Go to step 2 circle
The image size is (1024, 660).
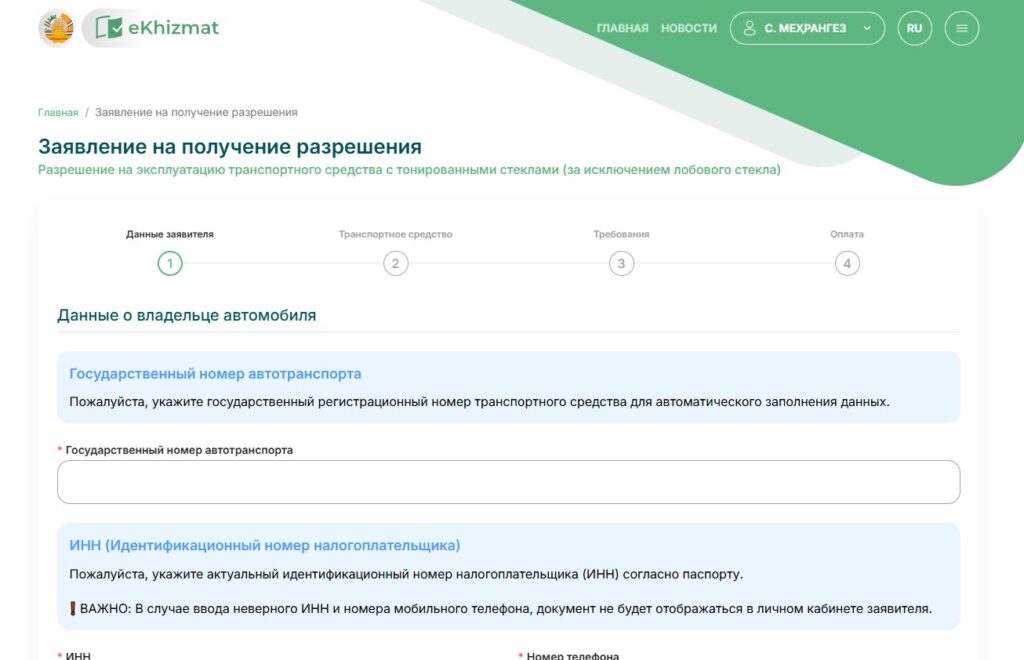[395, 264]
